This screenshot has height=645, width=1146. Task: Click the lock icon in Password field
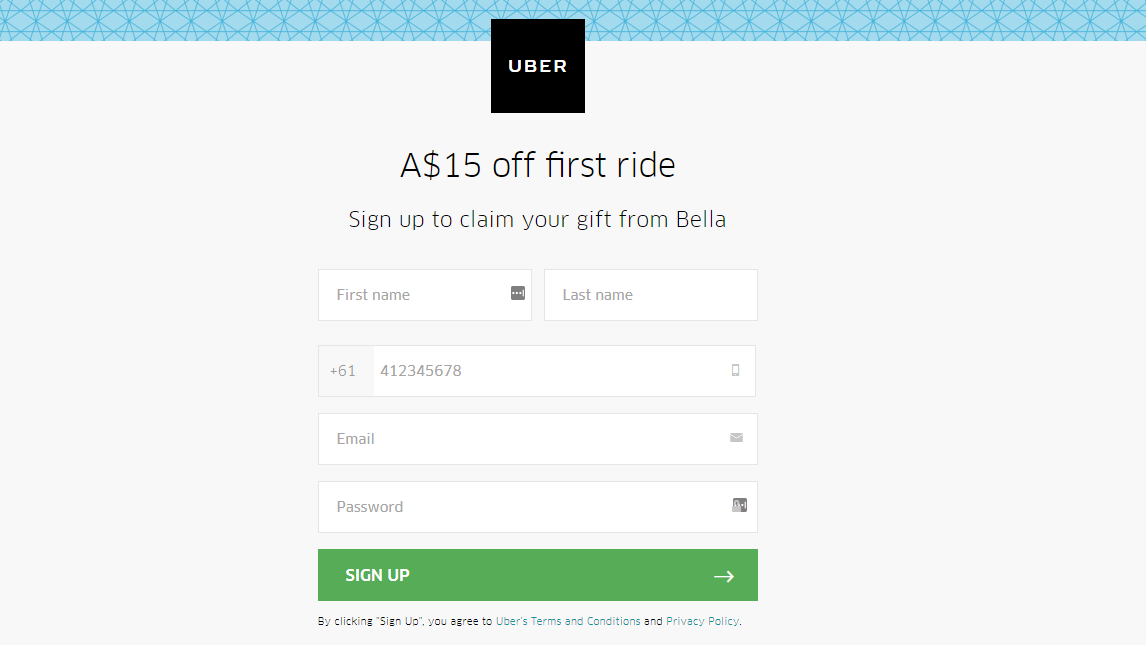(739, 505)
